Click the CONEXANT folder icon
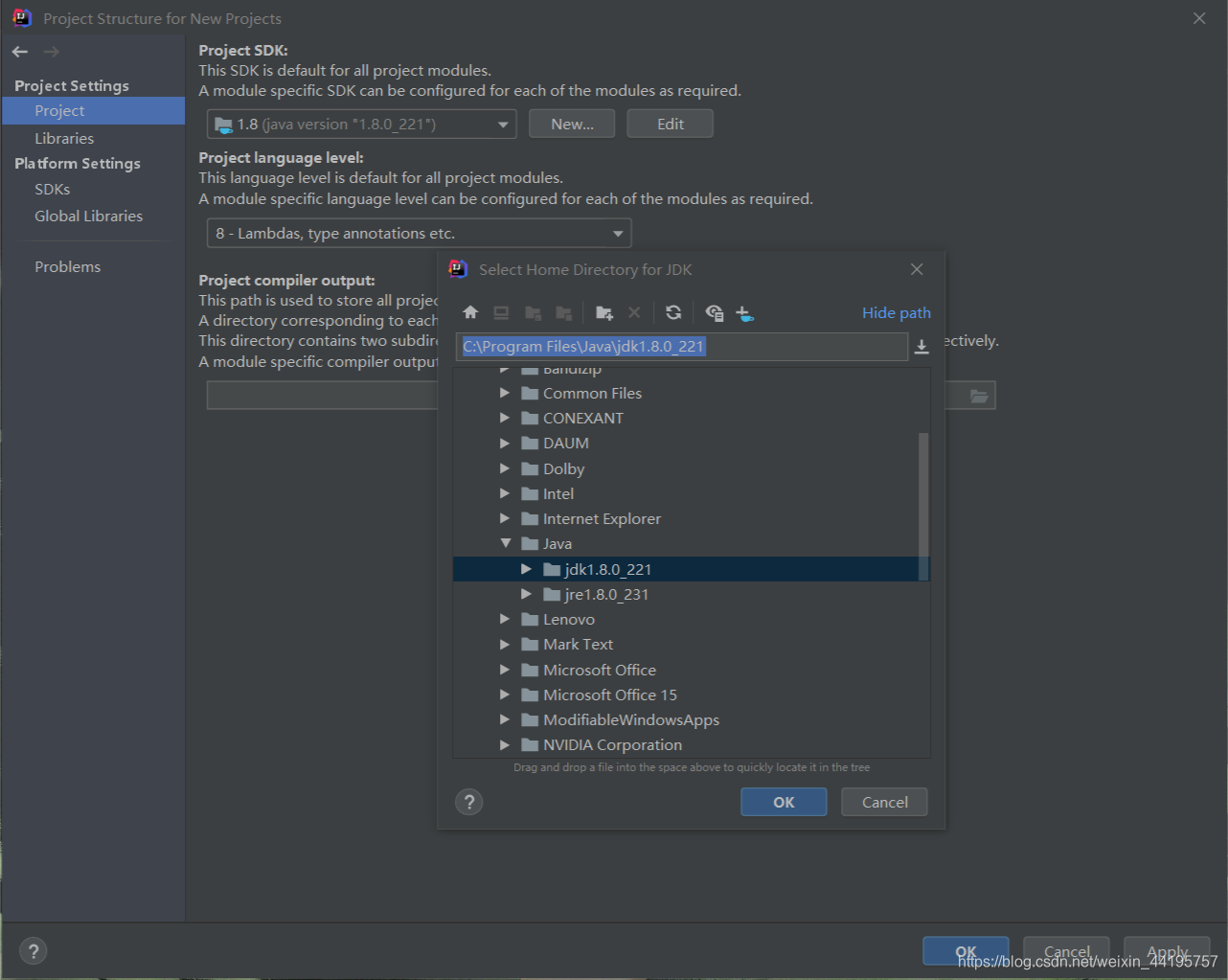The height and width of the screenshot is (980, 1228). pos(530,418)
